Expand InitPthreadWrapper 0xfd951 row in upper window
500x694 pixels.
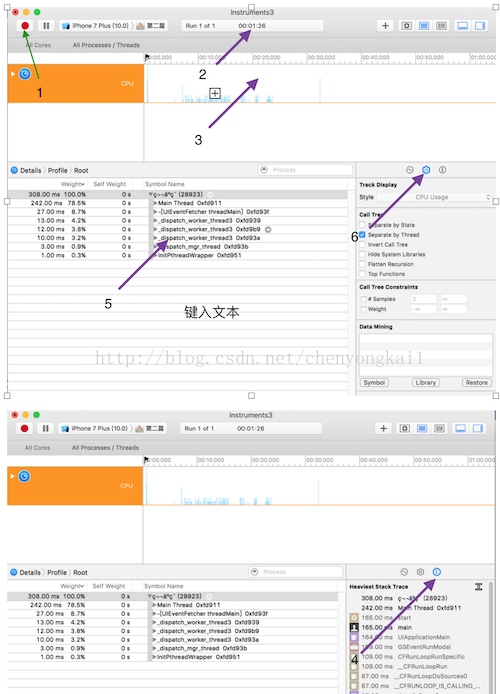(x=155, y=255)
